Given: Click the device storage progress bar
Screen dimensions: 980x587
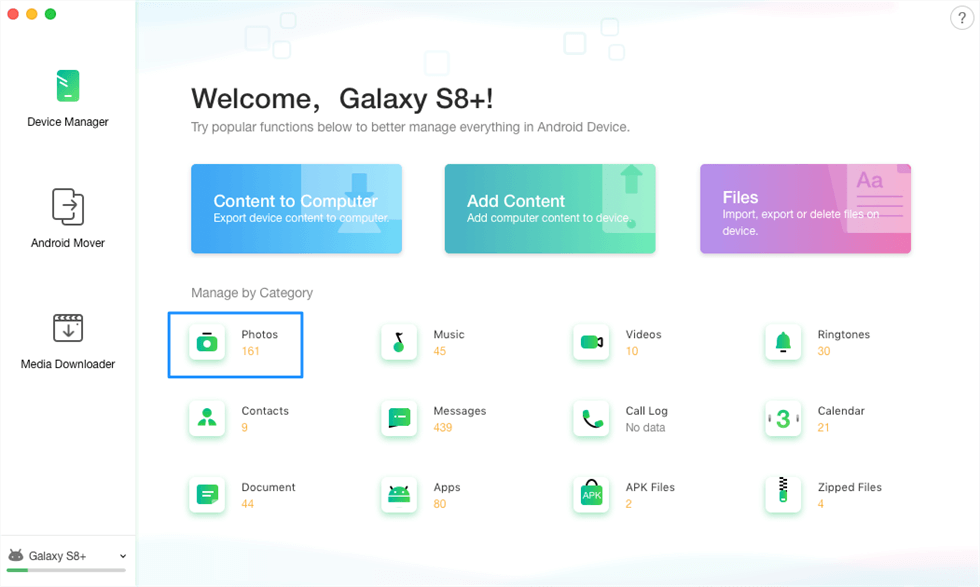Looking at the screenshot, I should pos(66,570).
